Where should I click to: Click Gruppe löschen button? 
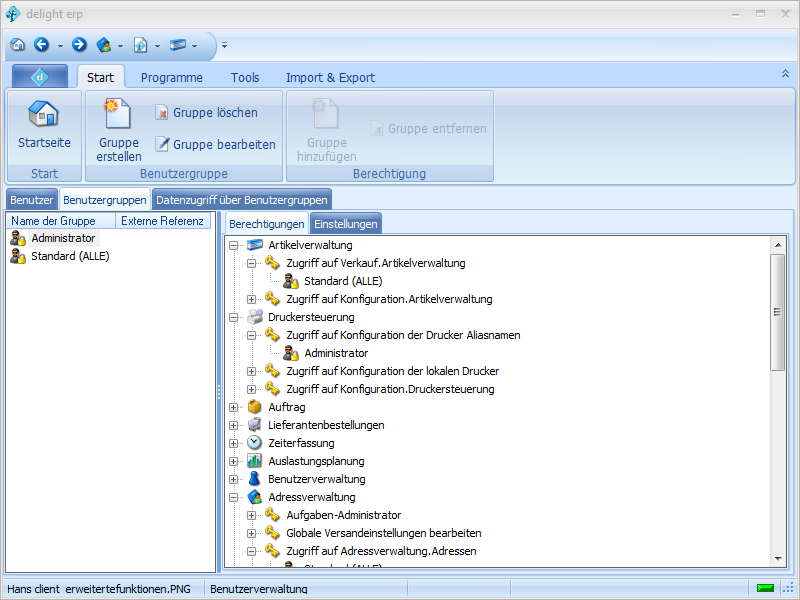point(206,113)
